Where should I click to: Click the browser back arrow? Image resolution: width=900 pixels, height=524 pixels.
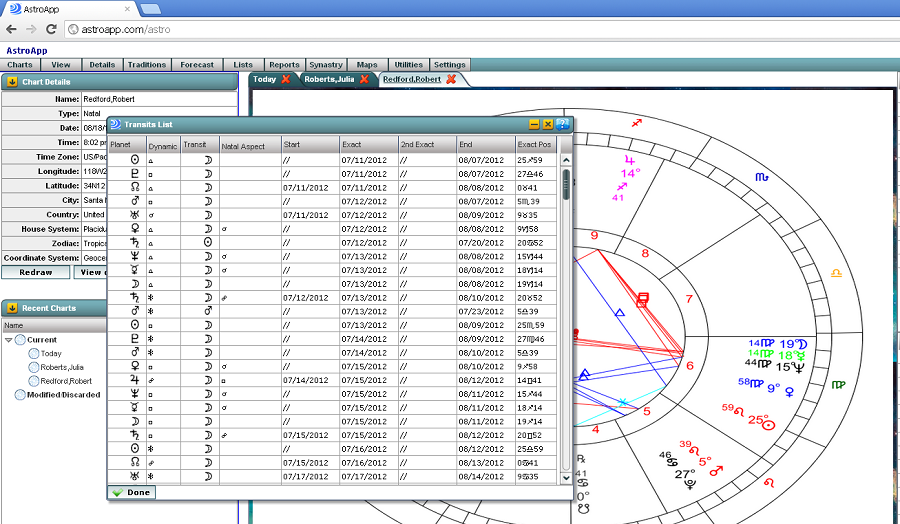[11, 29]
